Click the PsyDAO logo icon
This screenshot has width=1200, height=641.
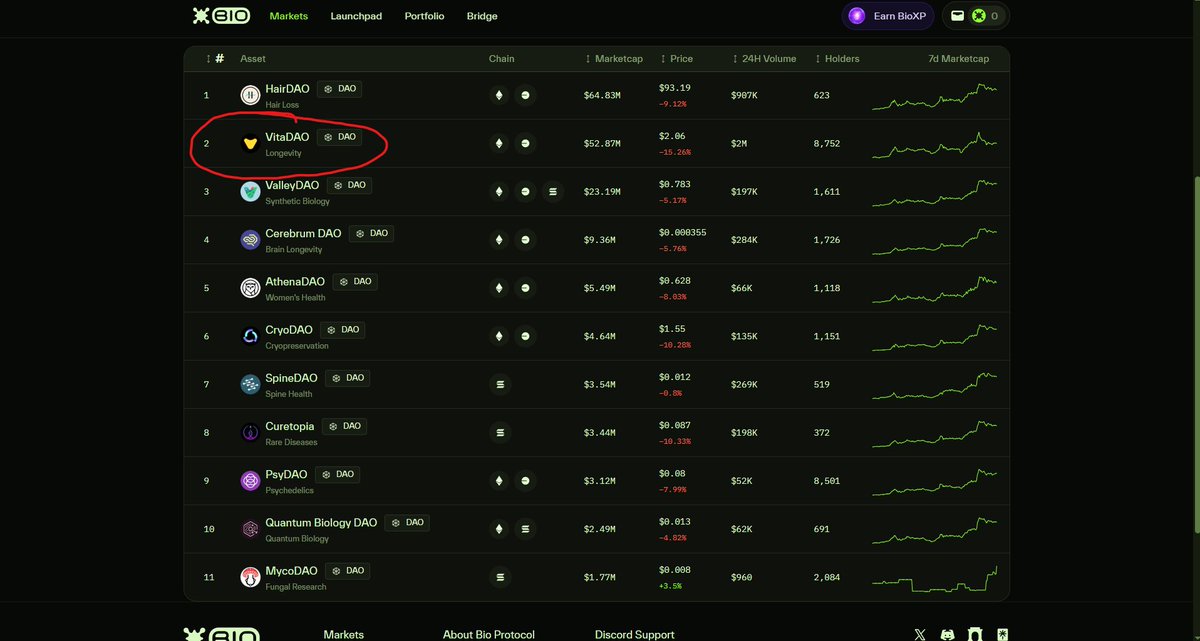[250, 480]
